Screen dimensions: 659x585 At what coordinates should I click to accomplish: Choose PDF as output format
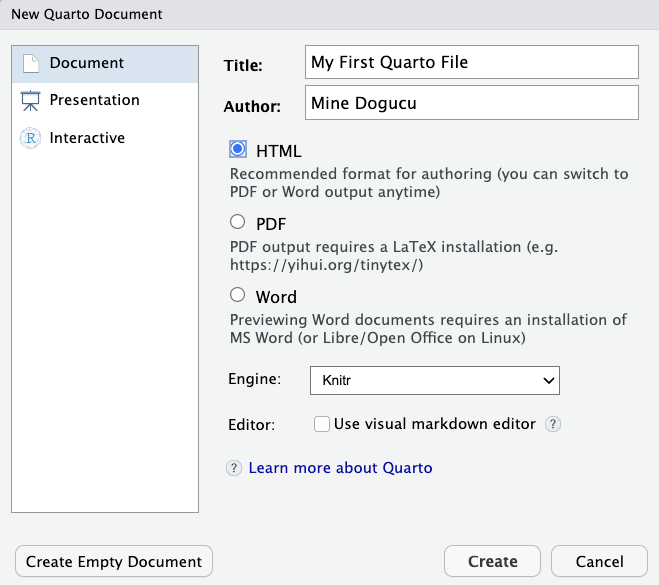237,221
